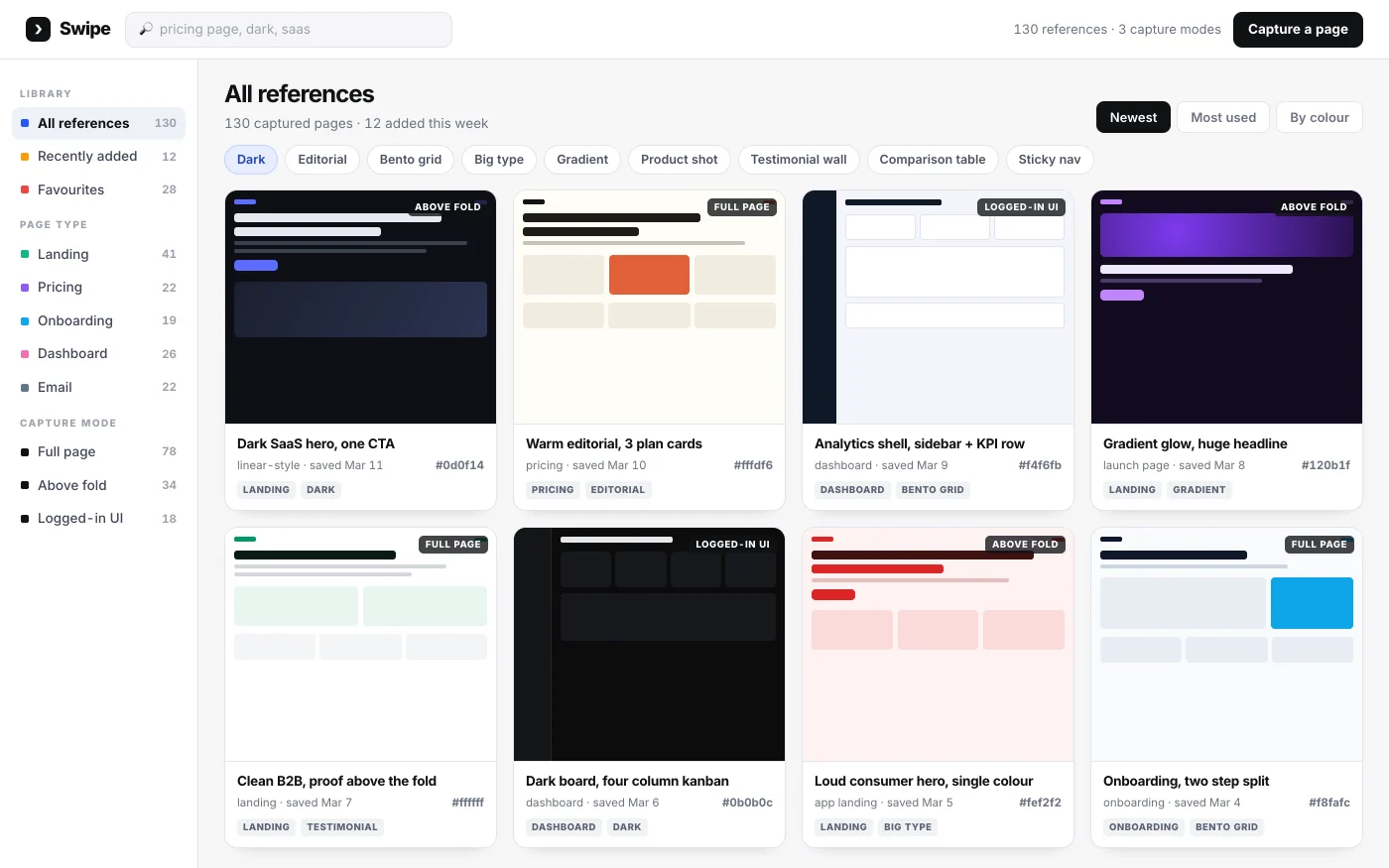Focus the search field with pricing page placeholder
The height and width of the screenshot is (868, 1389).
click(289, 30)
